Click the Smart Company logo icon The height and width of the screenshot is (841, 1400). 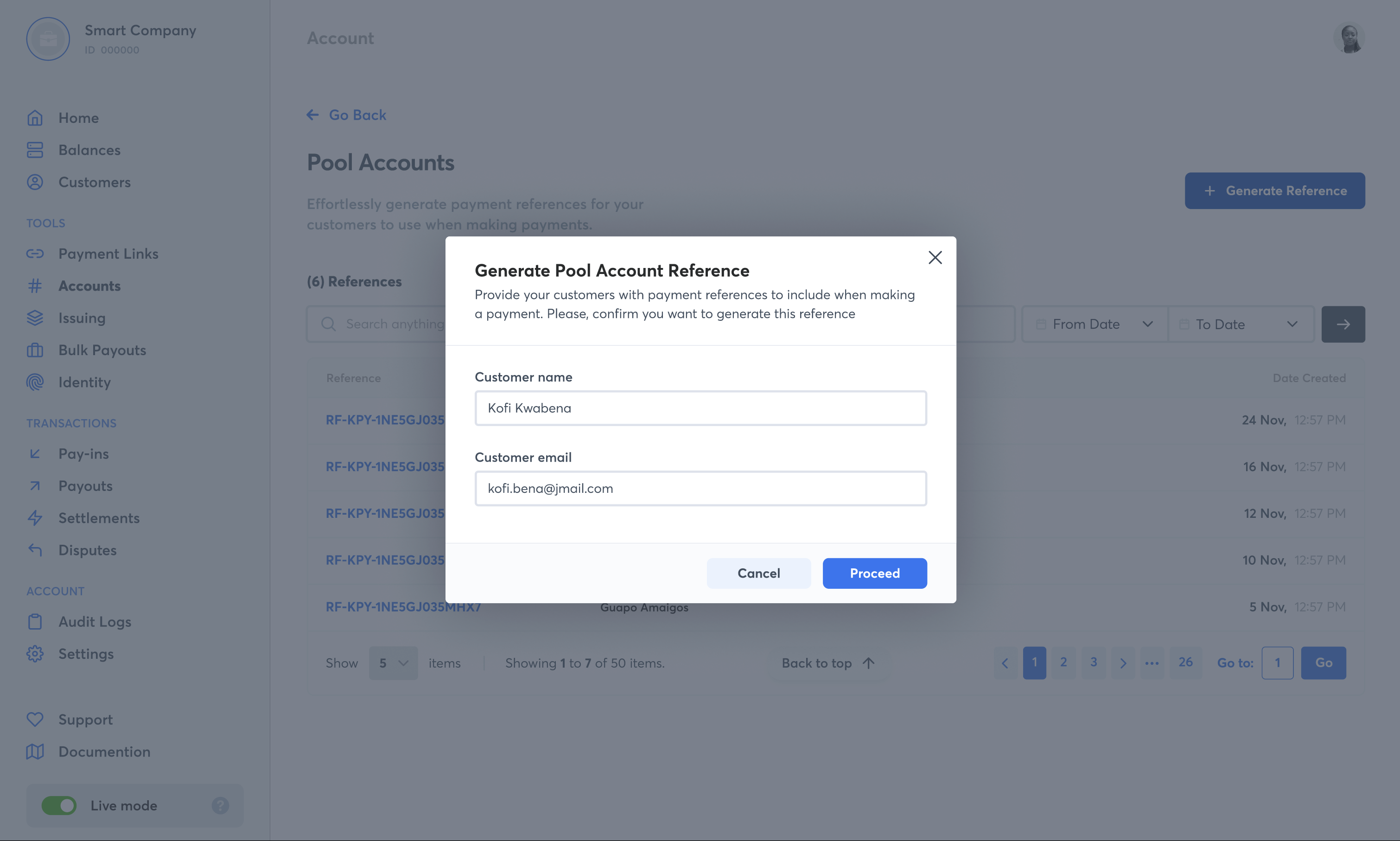tap(48, 39)
